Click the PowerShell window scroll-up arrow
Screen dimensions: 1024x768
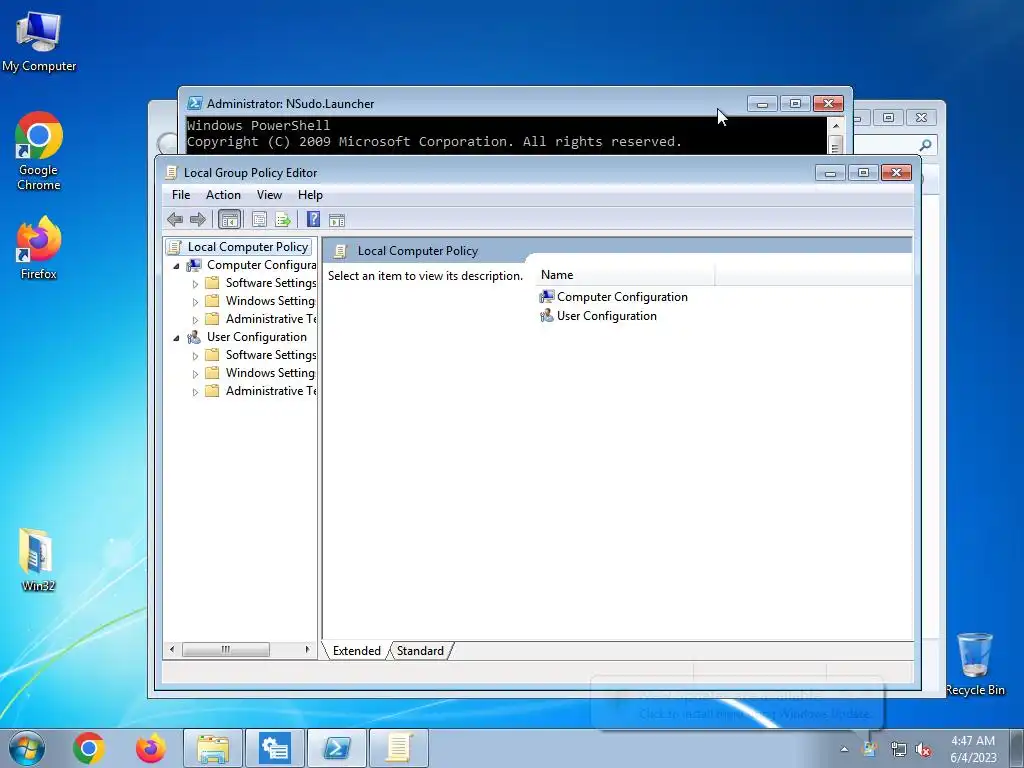click(x=835, y=125)
